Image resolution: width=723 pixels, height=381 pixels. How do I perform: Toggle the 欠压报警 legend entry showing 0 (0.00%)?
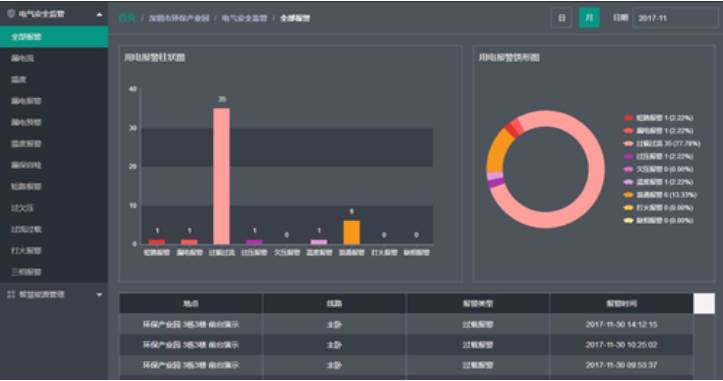click(658, 169)
